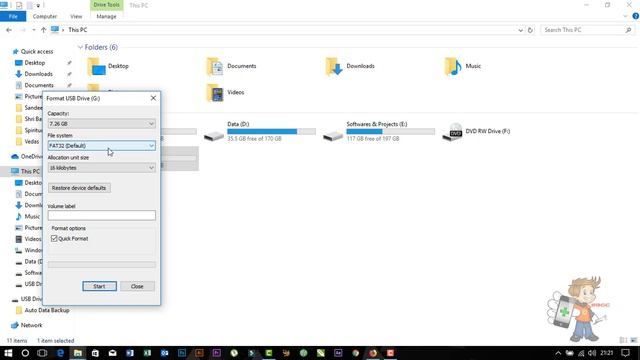Open Word from the taskbar
Viewport: 640px width, 360px height.
[130, 353]
